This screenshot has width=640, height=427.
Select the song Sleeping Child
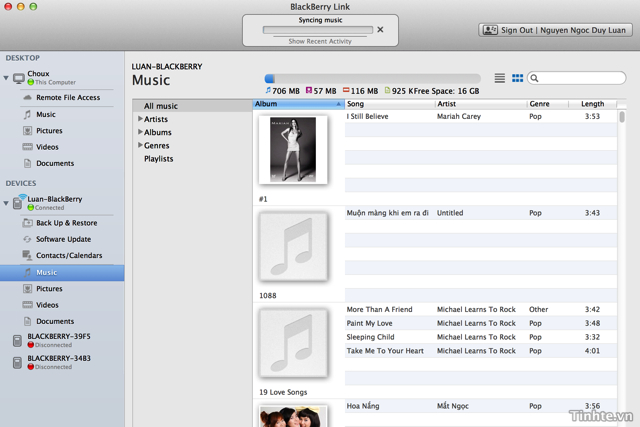click(370, 337)
